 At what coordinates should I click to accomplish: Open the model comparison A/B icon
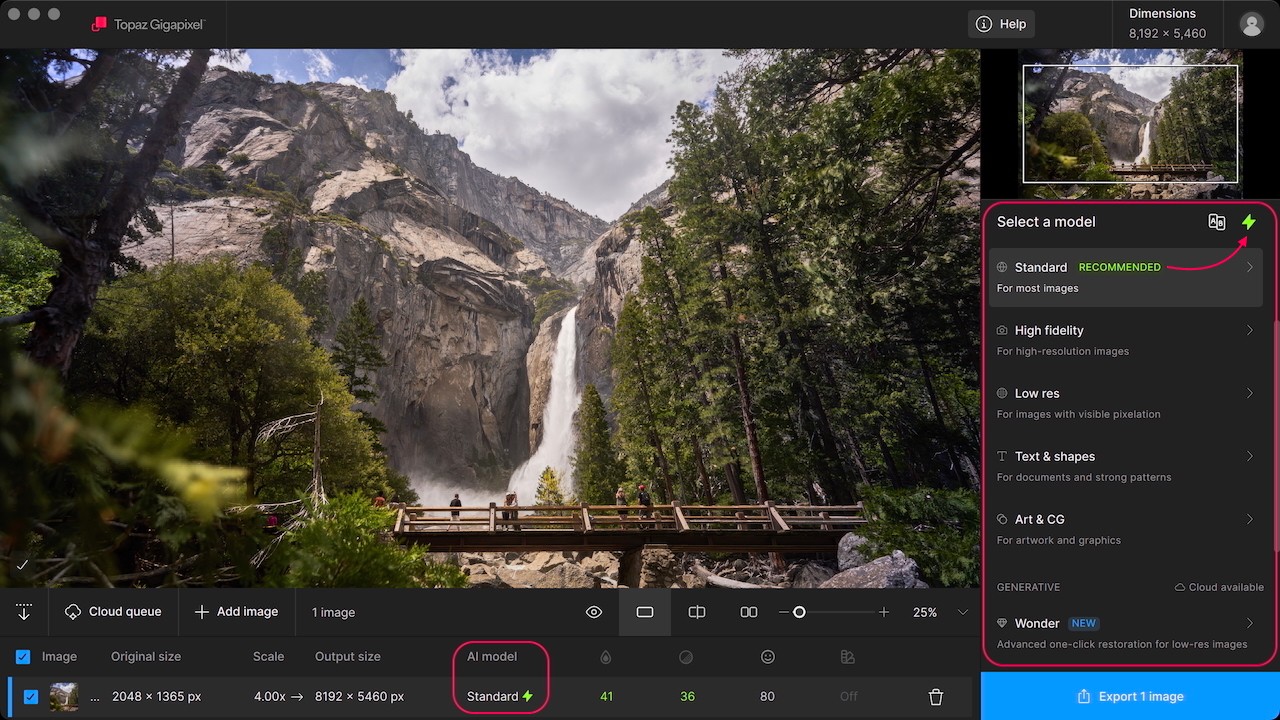tap(1216, 222)
